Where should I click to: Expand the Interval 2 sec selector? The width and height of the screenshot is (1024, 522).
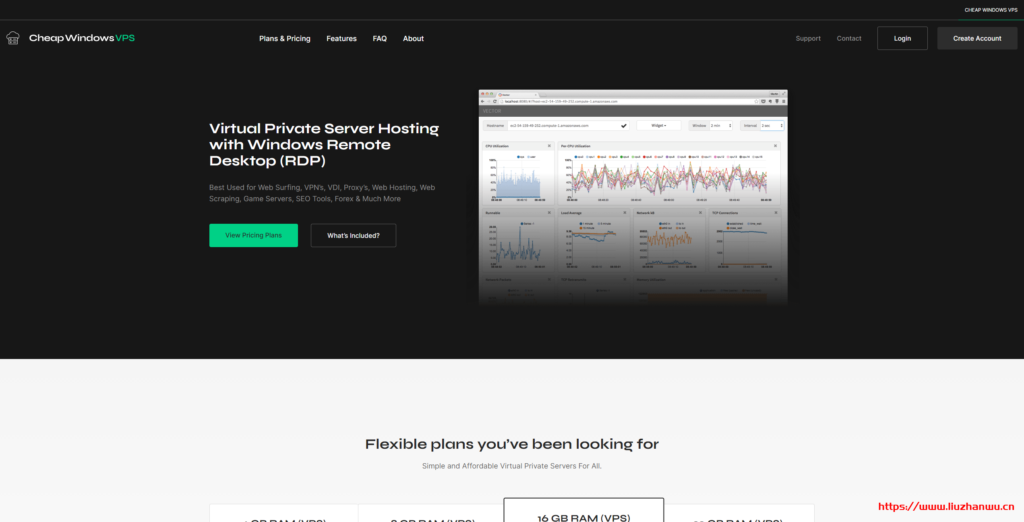[771, 126]
